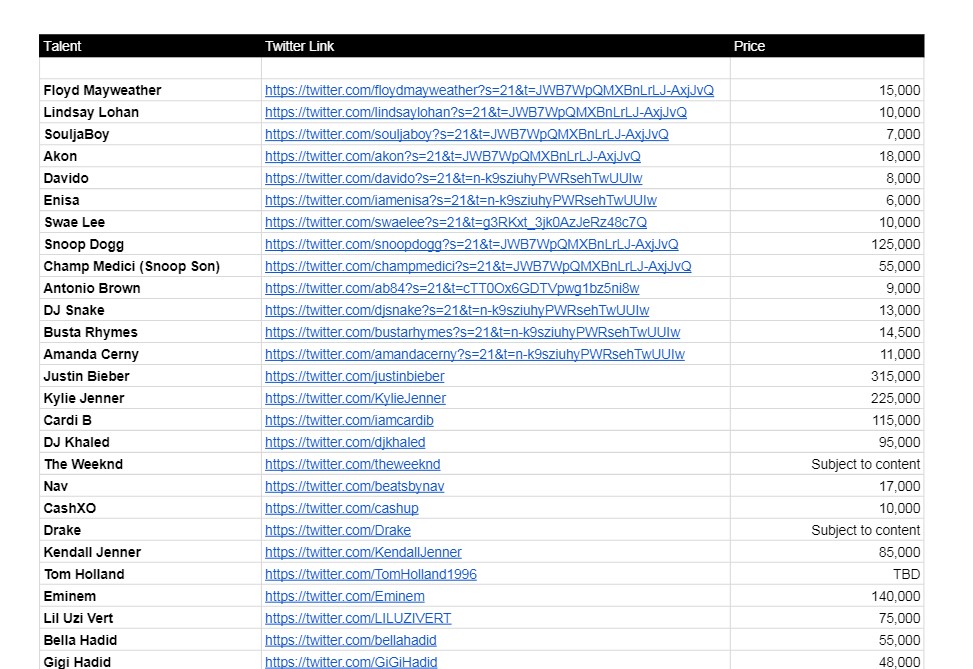Screen dimensions: 973x669
Task: Select the Amanda Cerny name cell
Action: pyautogui.click(x=151, y=354)
